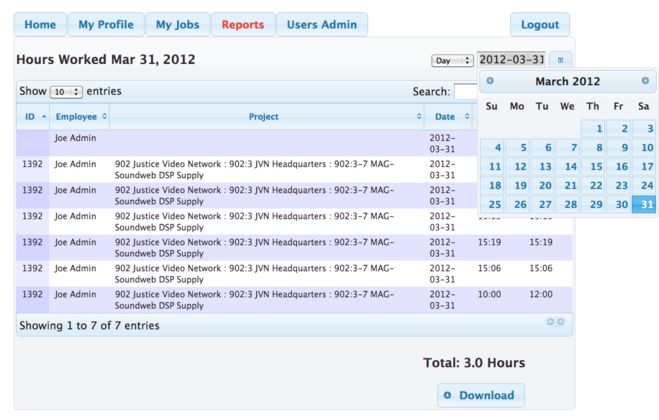Pick March 1 in the calendar
Screen dimensions: 659x420
click(593, 129)
